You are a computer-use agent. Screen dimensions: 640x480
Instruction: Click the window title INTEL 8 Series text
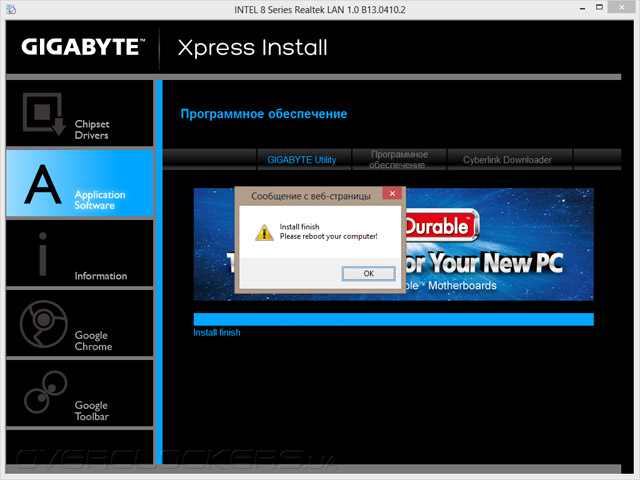point(320,9)
